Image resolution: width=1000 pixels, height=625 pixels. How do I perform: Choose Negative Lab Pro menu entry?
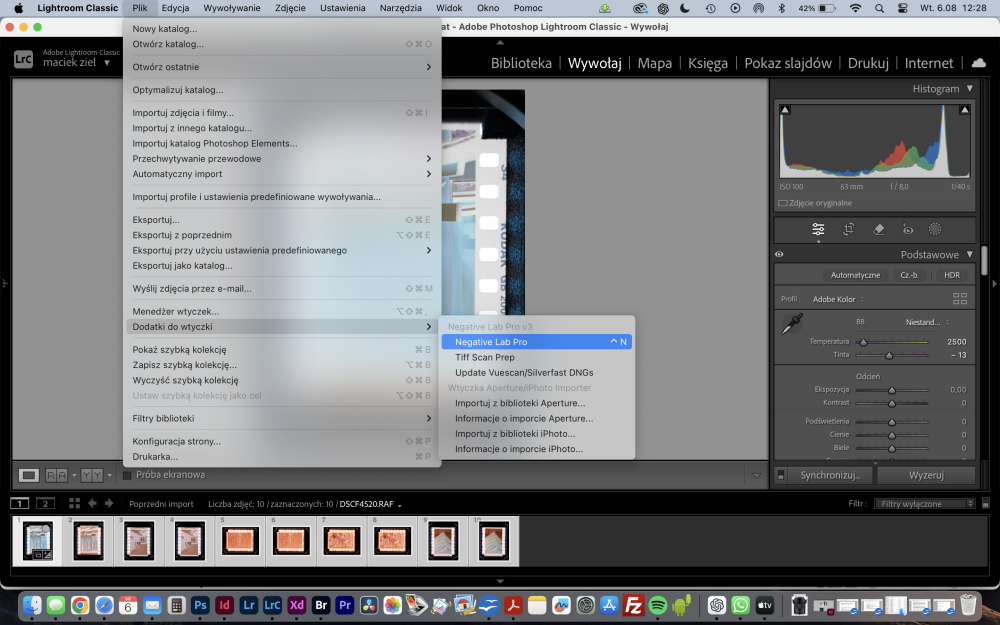(x=537, y=342)
